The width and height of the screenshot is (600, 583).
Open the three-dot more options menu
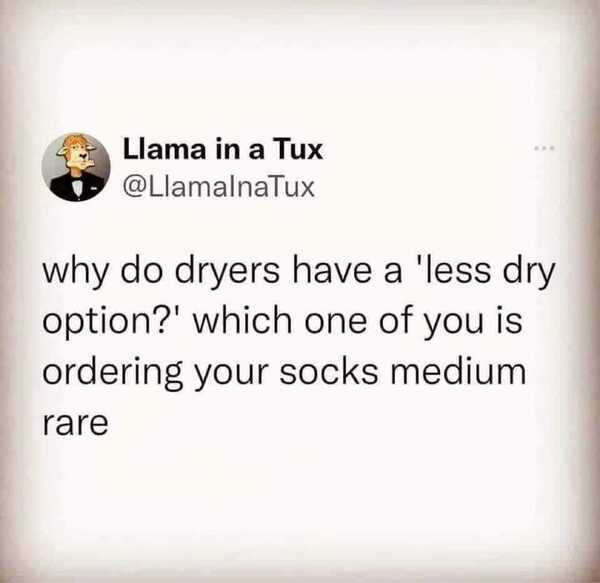545,147
